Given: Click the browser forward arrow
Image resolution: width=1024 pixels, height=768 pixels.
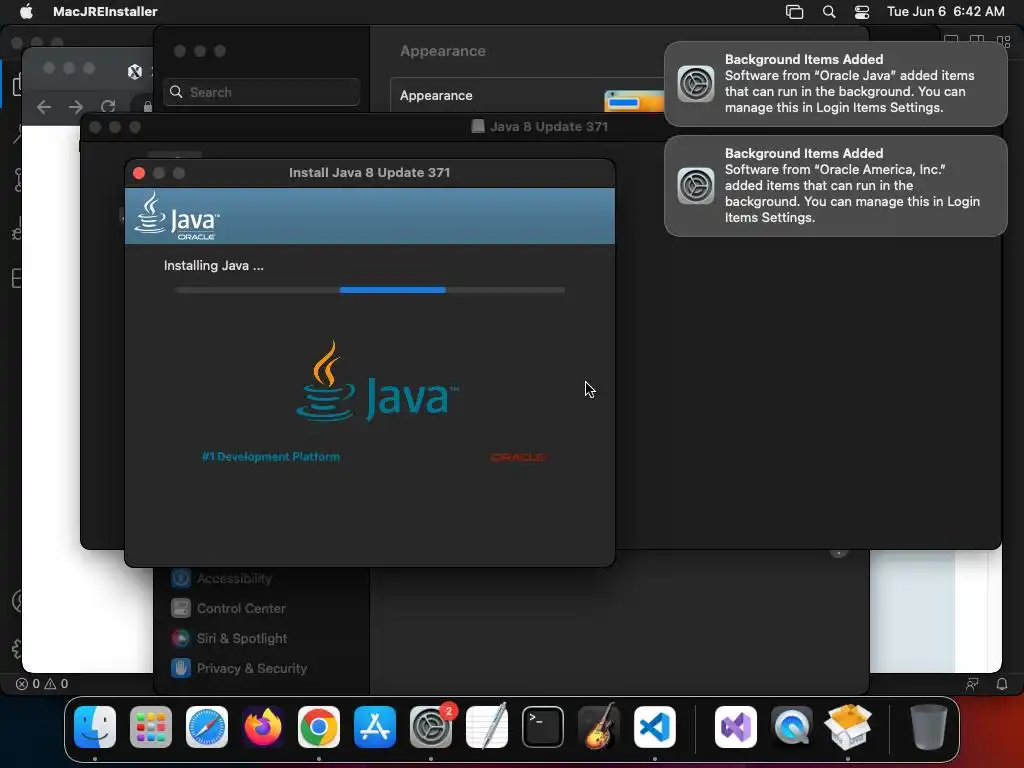Looking at the screenshot, I should point(76,106).
